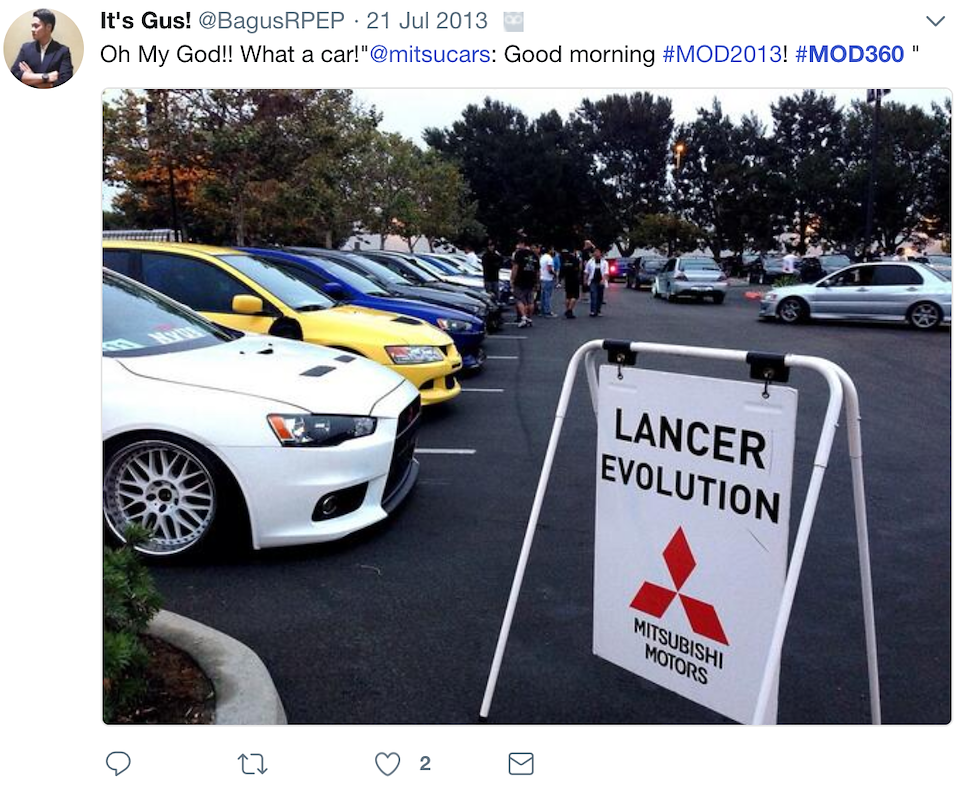The height and width of the screenshot is (787, 960).
Task: Click the yellow car in the photo
Action: coord(288,312)
